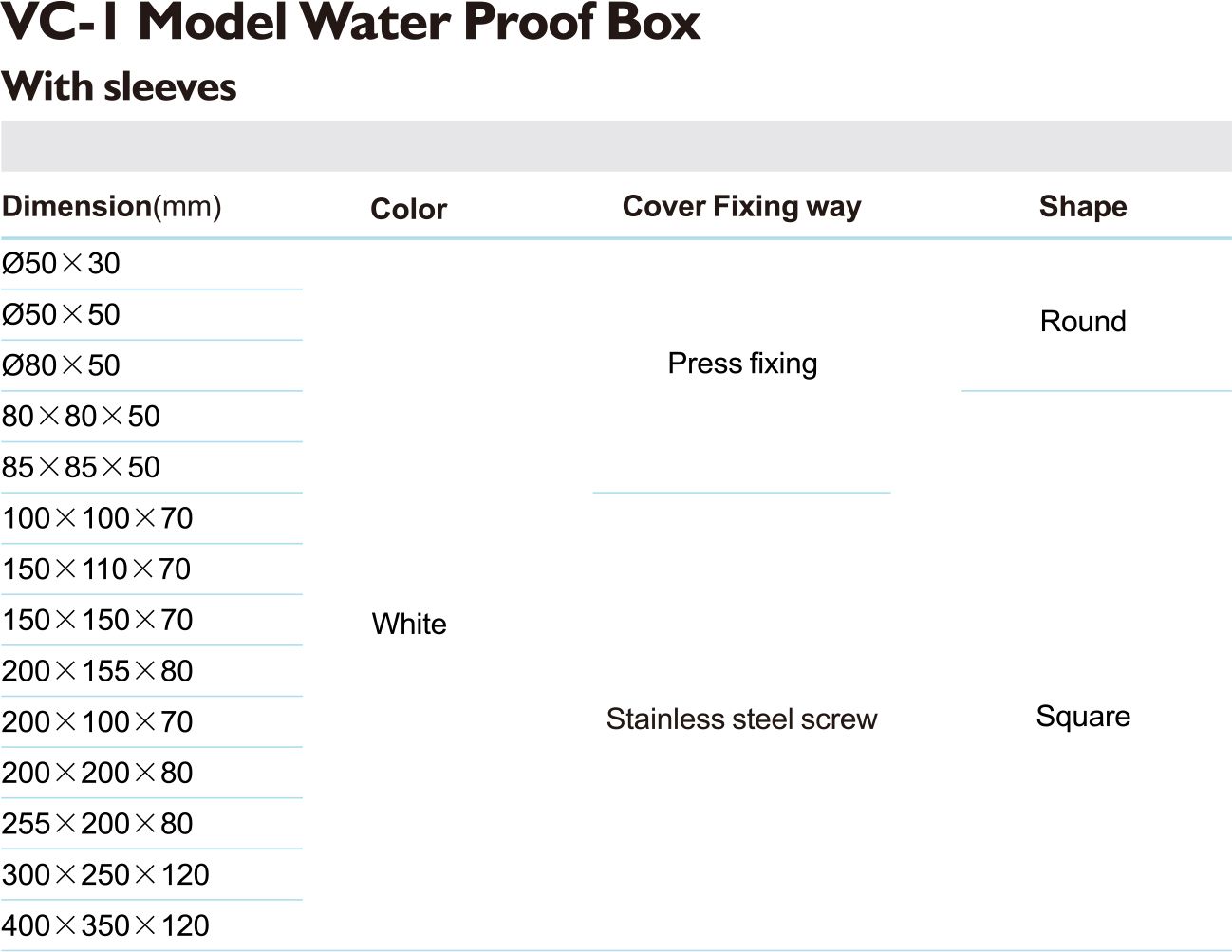Click the Stainless steel screw cell
The width and height of the screenshot is (1232, 952).
coord(741,719)
